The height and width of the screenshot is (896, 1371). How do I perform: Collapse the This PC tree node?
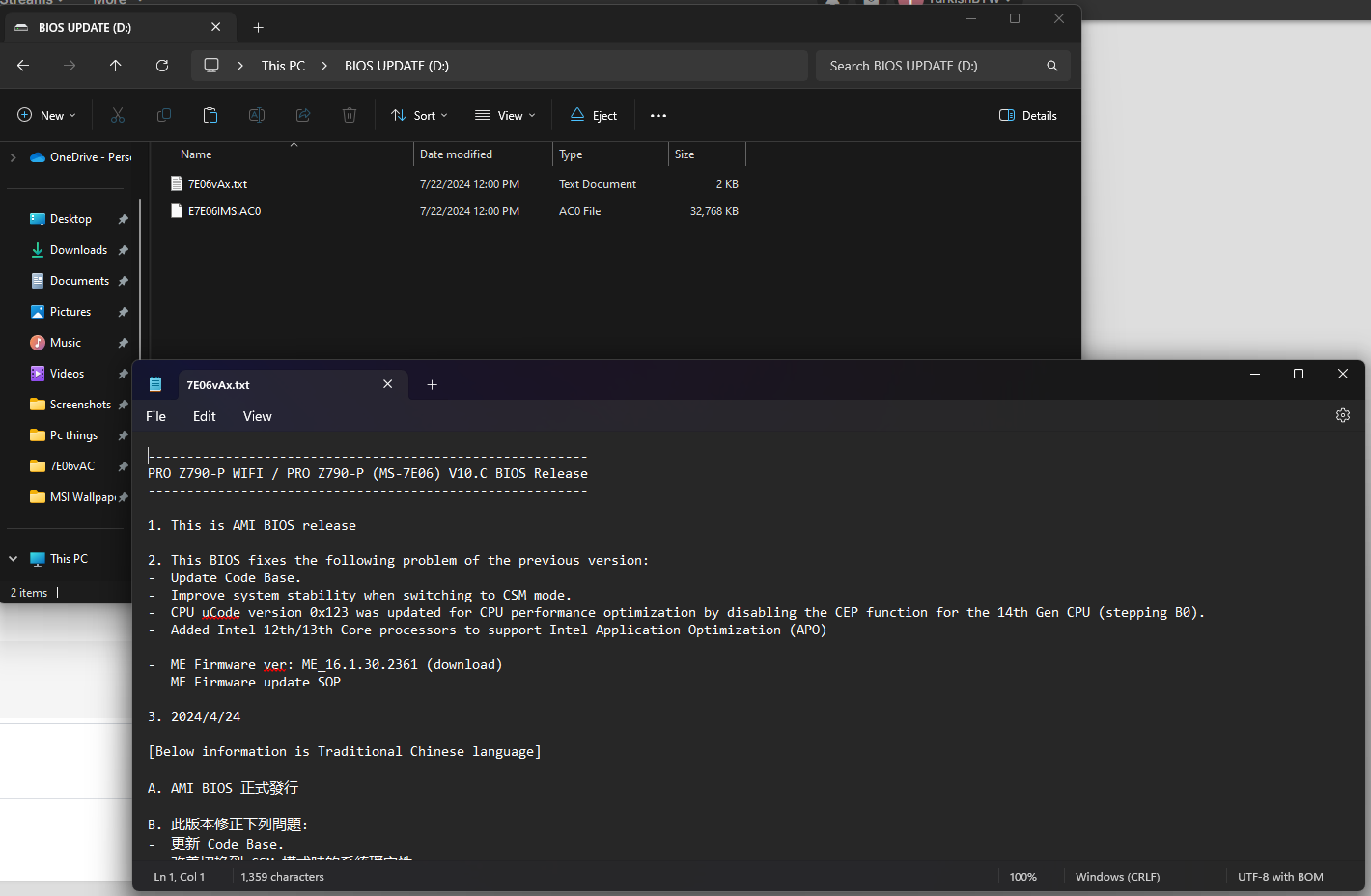pos(13,559)
